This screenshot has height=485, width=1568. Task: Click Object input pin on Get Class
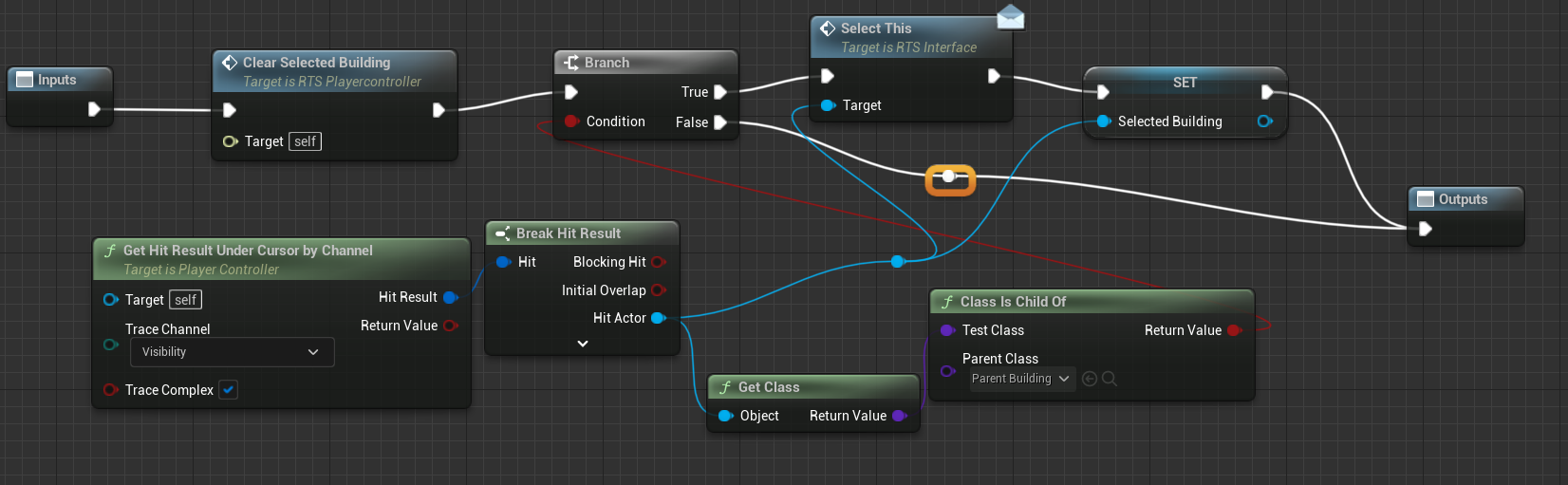pyautogui.click(x=725, y=416)
